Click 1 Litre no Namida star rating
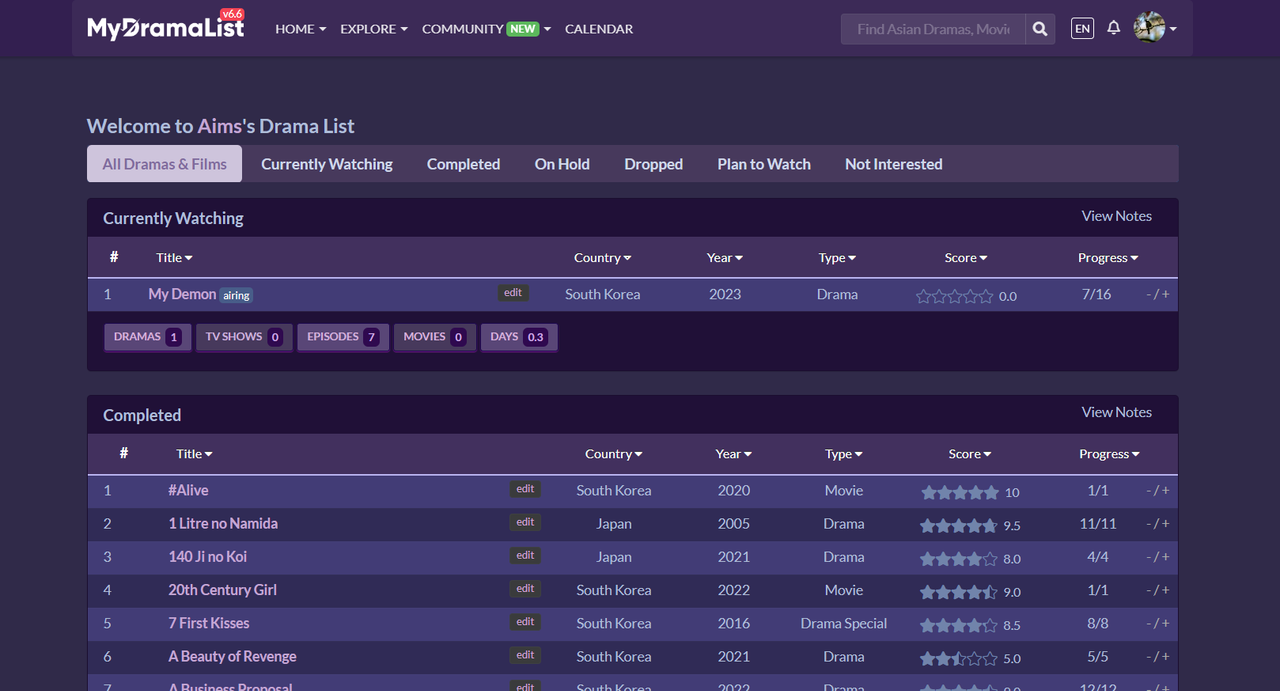Image resolution: width=1280 pixels, height=691 pixels. coord(959,525)
